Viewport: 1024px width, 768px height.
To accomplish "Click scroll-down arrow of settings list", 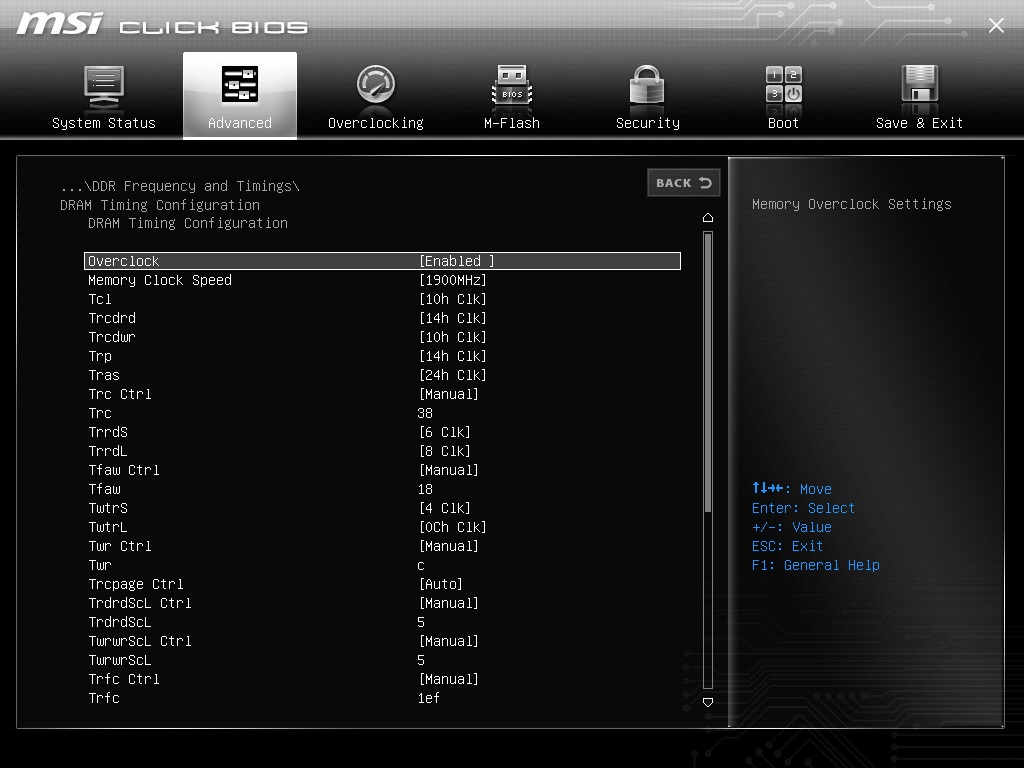I will (708, 702).
